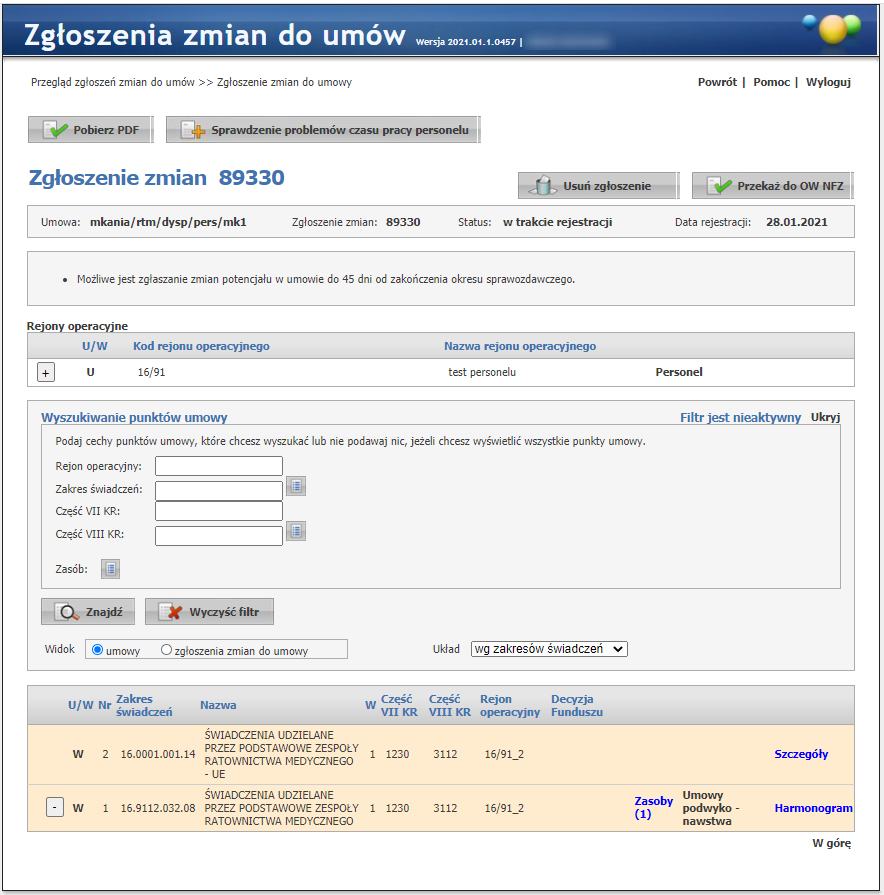Viewport: 884px width, 895px height.
Task: Select the 'umowy' view radio button
Action: pos(98,650)
